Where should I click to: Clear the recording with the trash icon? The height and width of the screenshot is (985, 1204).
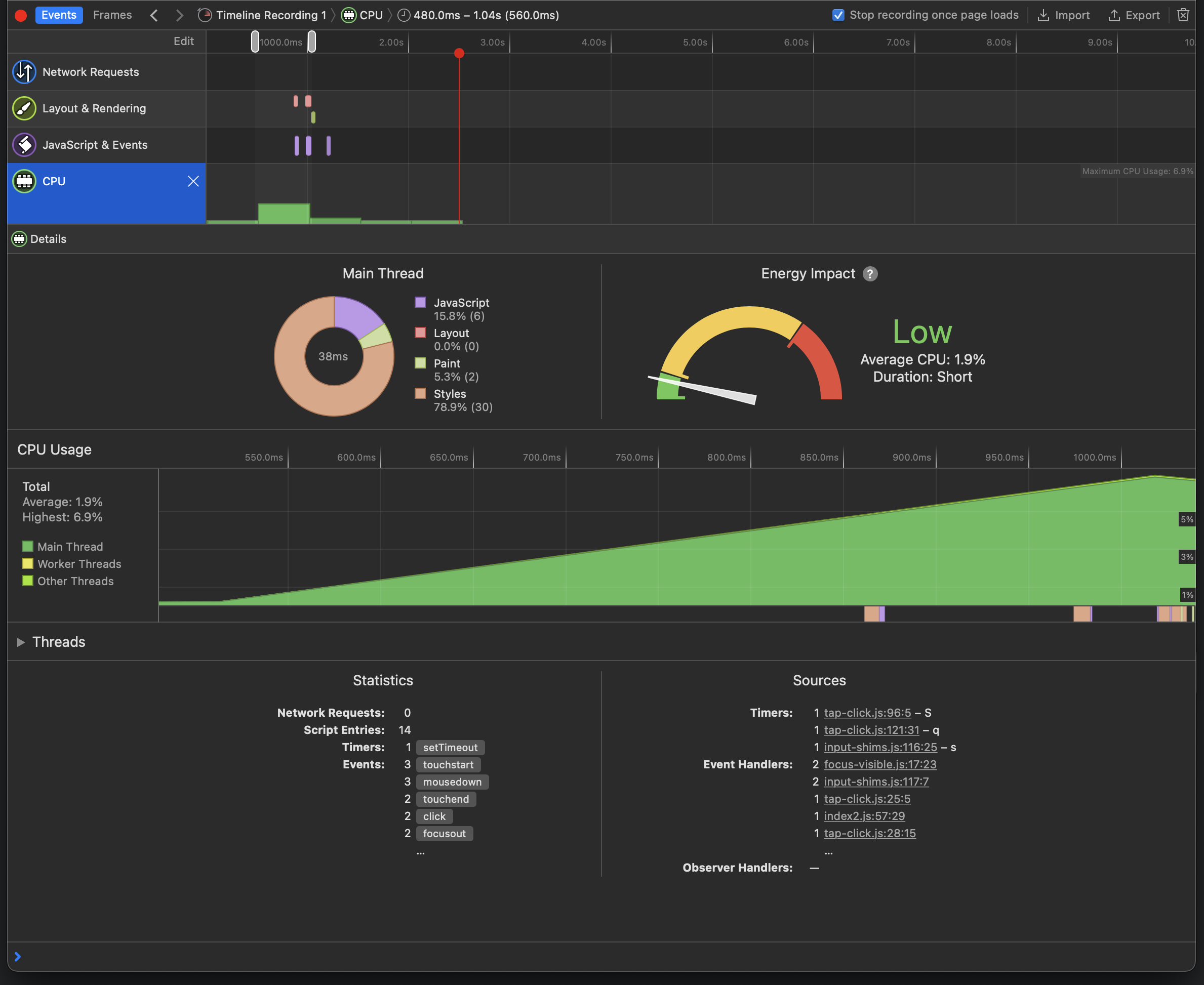click(1183, 15)
